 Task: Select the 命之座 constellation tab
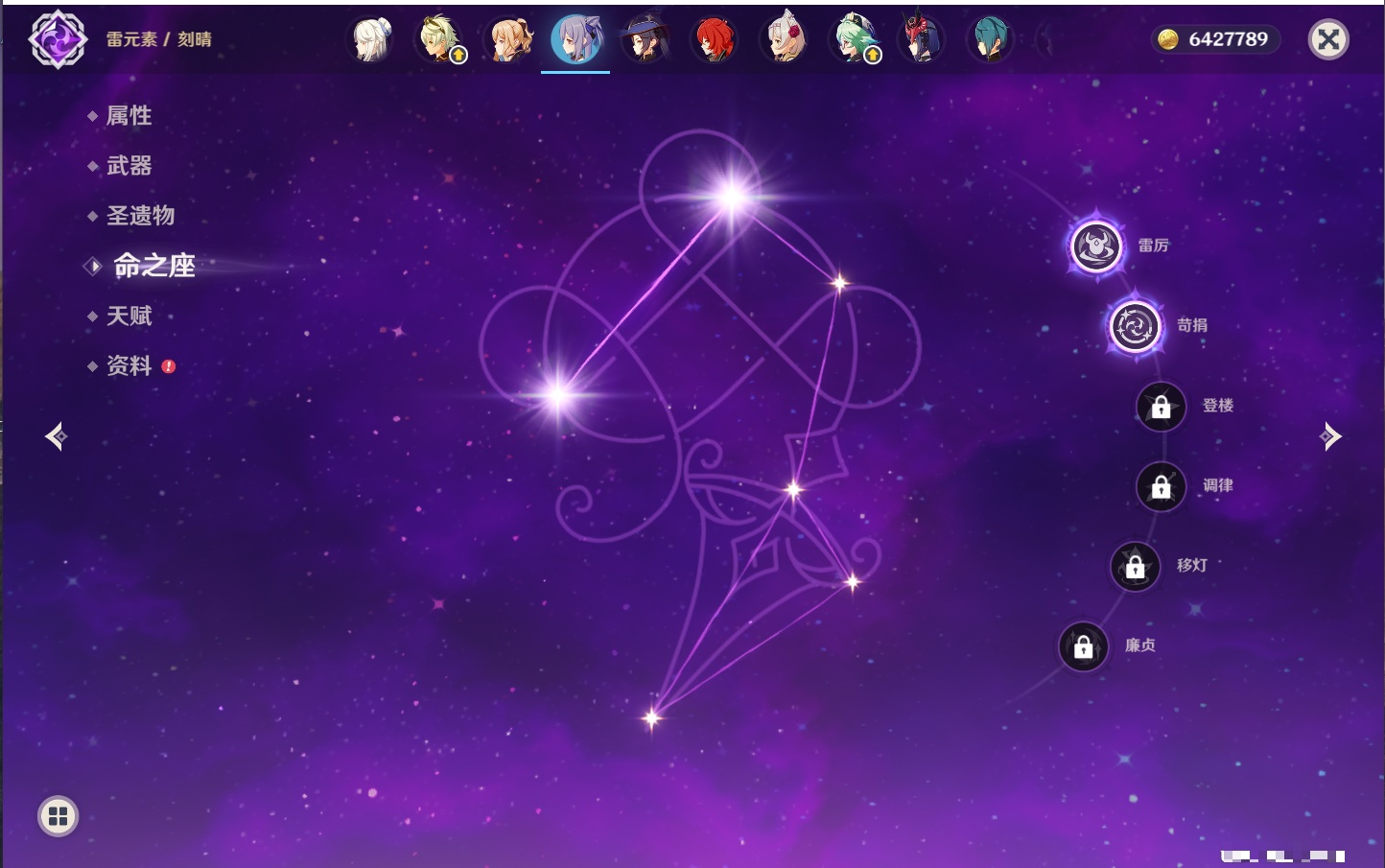tap(153, 266)
